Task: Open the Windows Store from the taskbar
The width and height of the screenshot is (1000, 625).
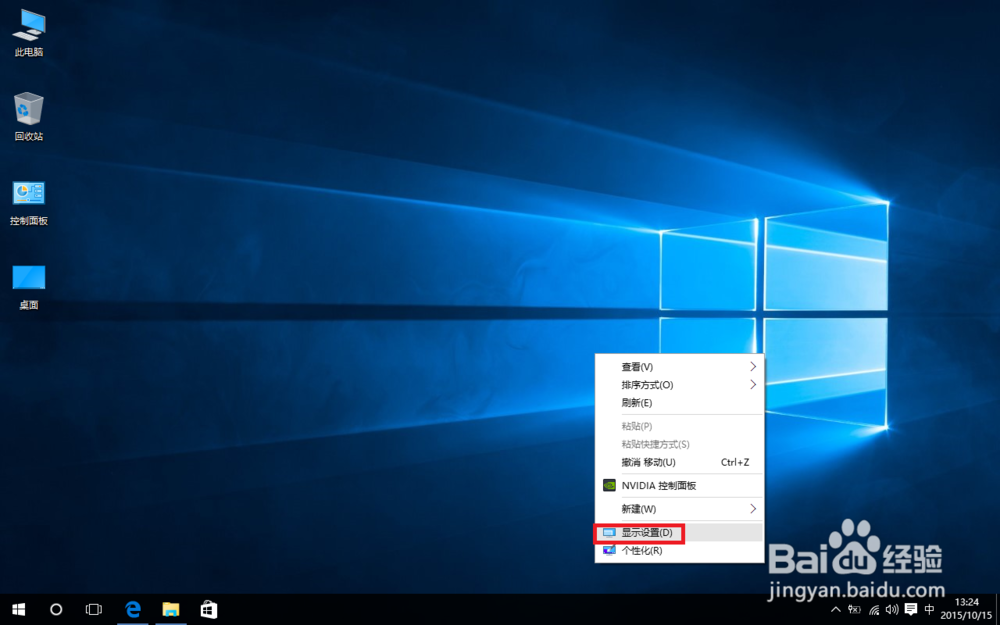Action: [208, 609]
